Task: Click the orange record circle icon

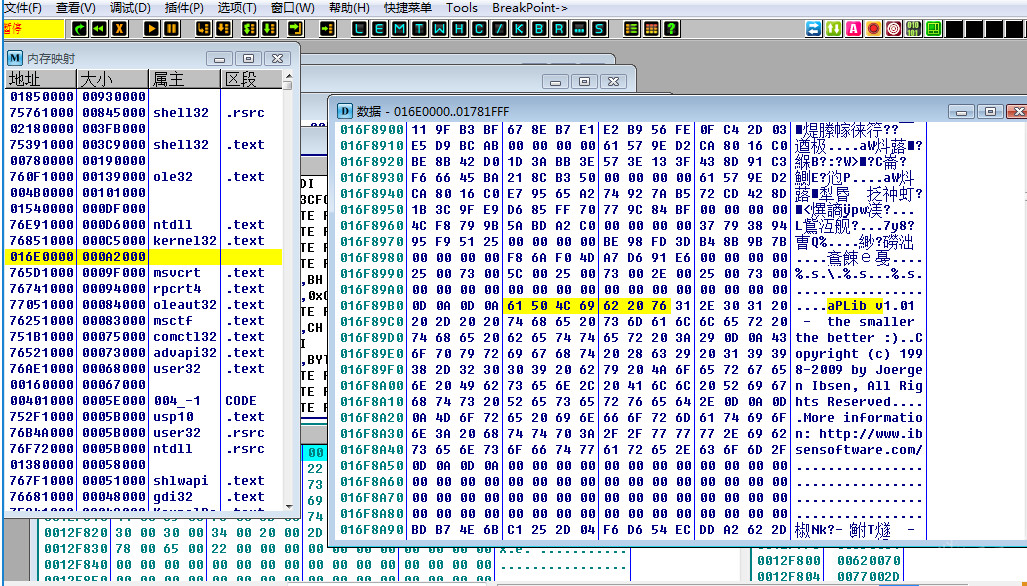Action: (873, 29)
